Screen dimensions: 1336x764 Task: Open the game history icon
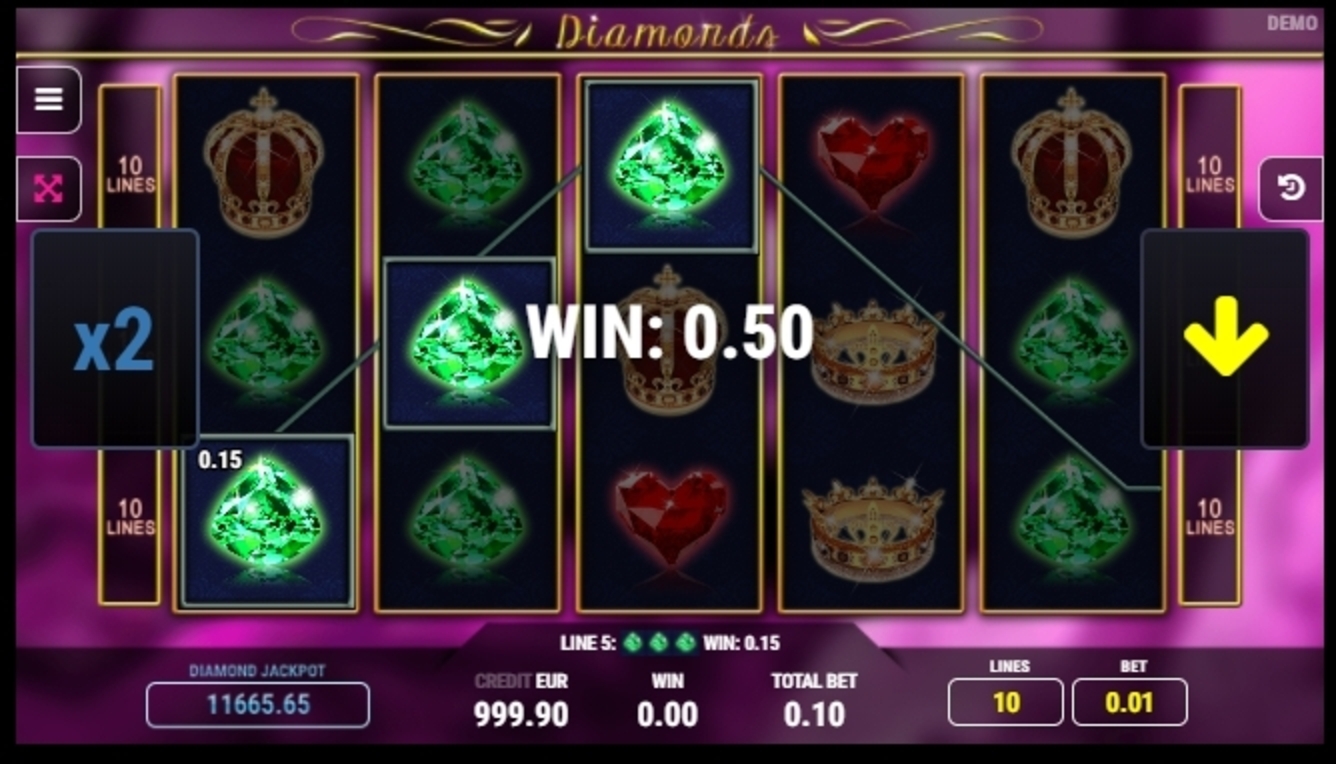click(x=1290, y=188)
